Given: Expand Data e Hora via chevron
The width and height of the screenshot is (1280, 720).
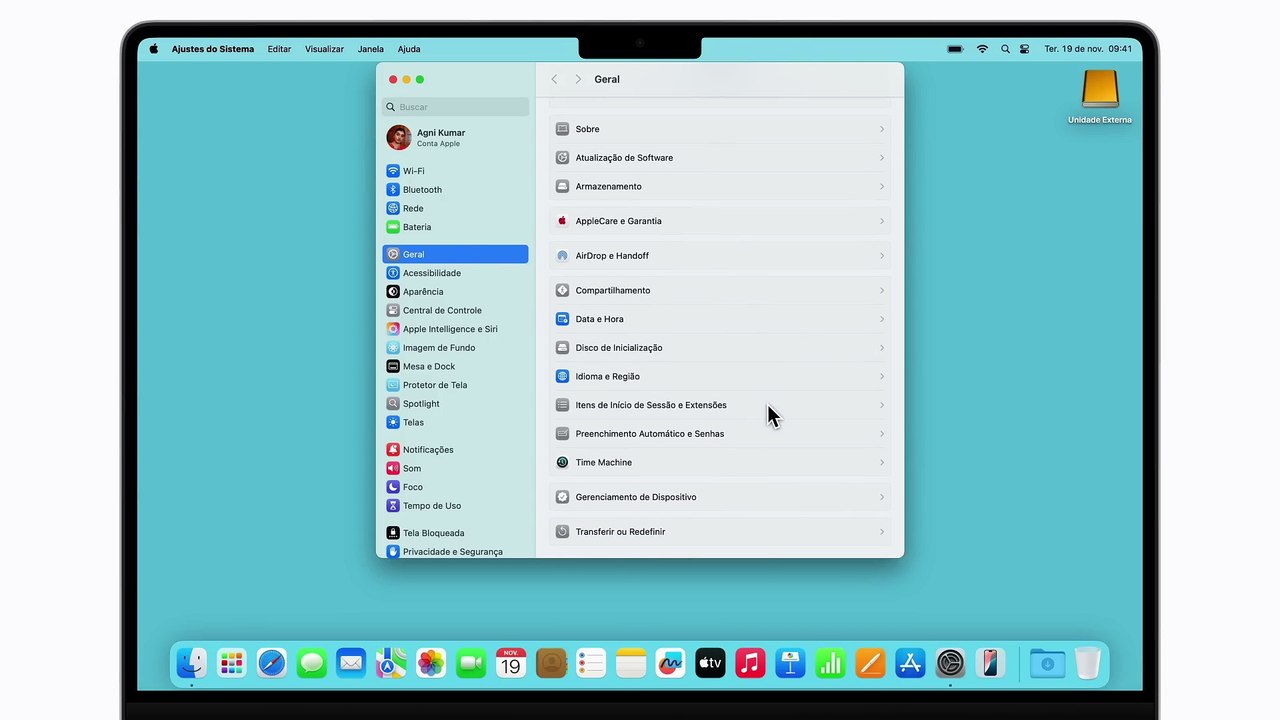Looking at the screenshot, I should (881, 319).
